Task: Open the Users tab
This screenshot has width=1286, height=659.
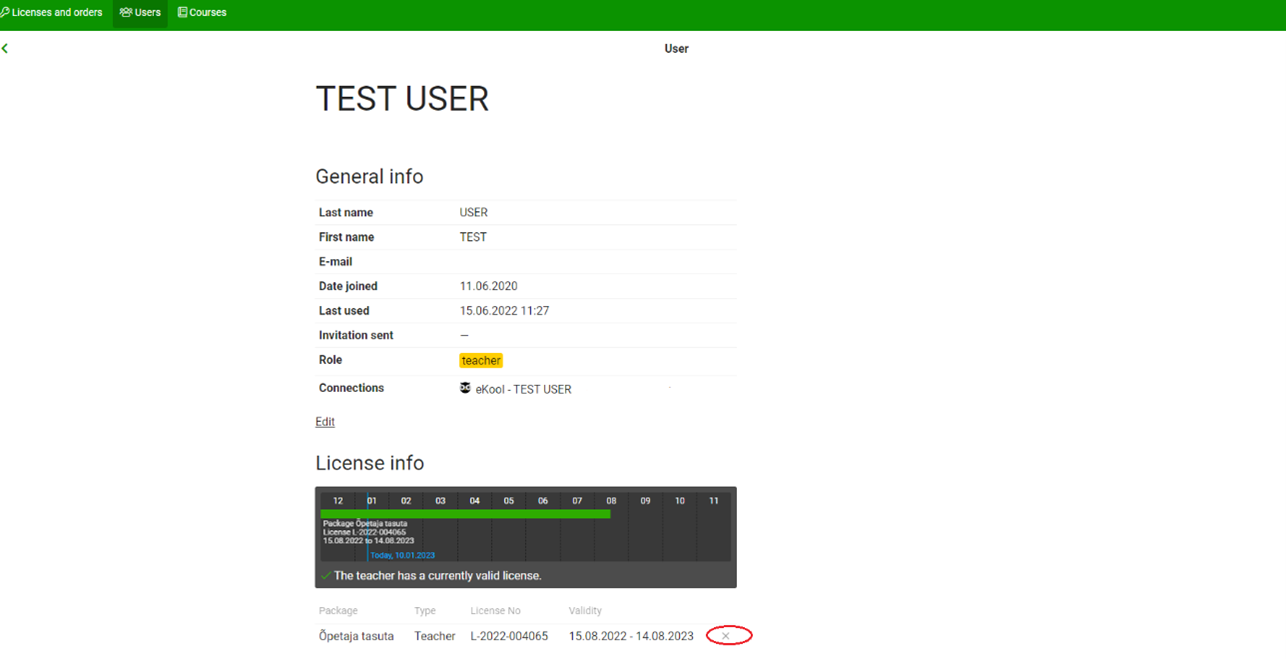Action: 140,13
